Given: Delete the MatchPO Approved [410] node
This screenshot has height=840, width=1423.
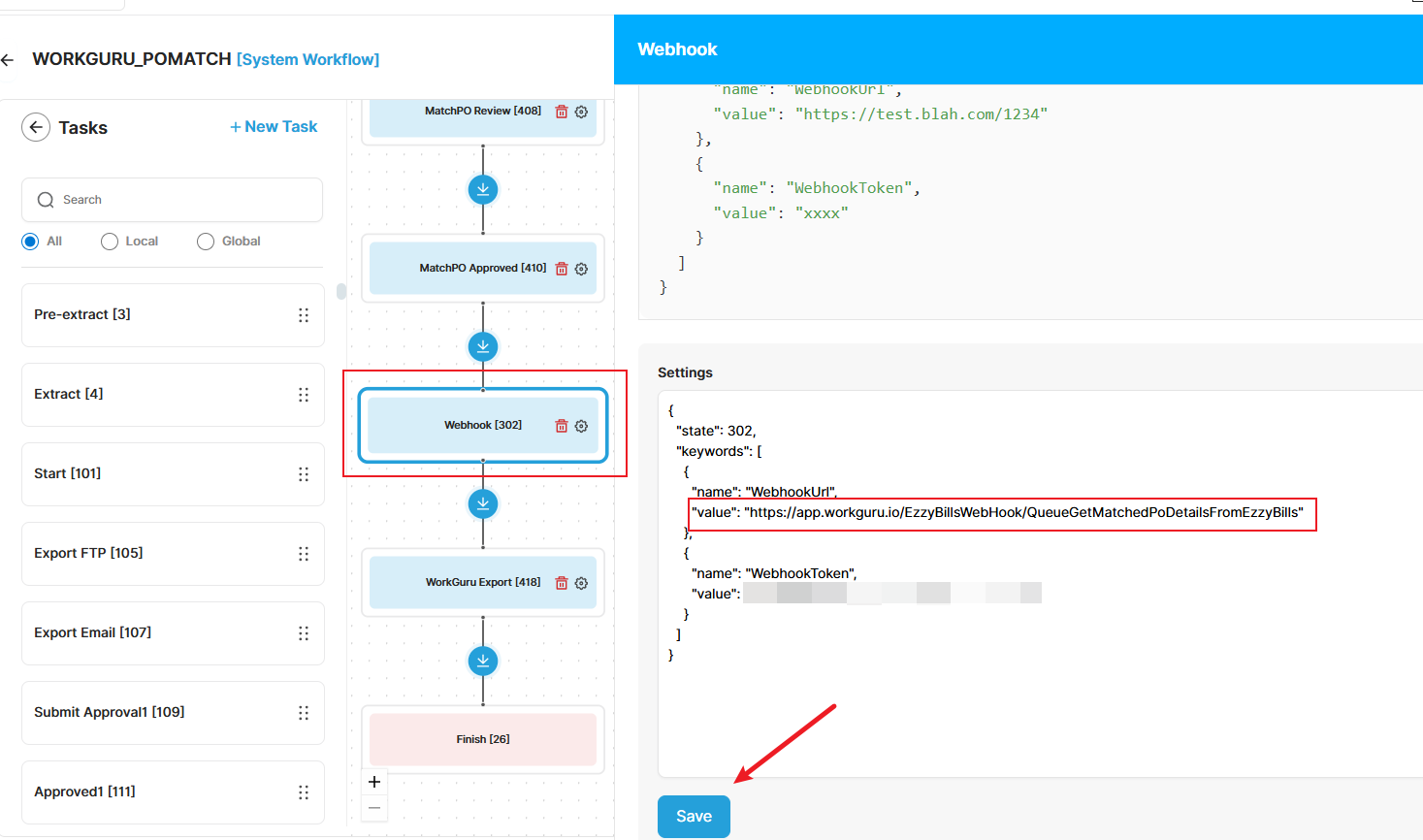Looking at the screenshot, I should pyautogui.click(x=561, y=269).
